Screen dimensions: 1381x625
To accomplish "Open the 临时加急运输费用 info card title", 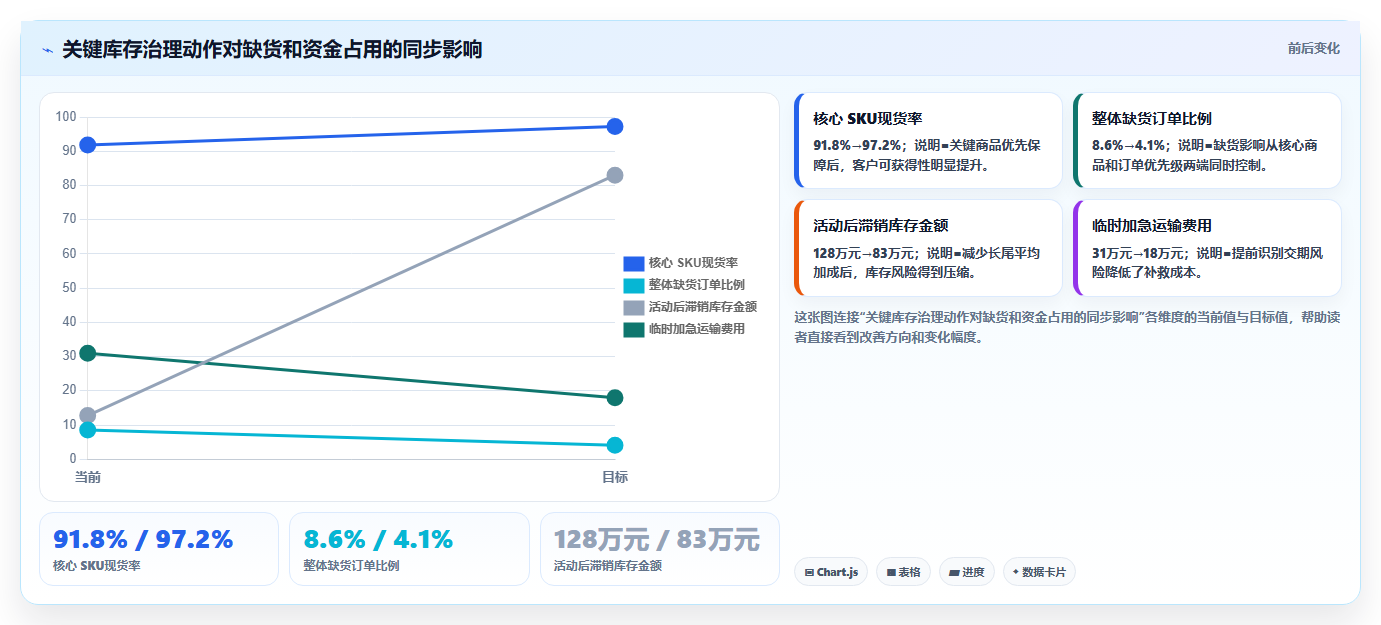I will click(x=1152, y=226).
